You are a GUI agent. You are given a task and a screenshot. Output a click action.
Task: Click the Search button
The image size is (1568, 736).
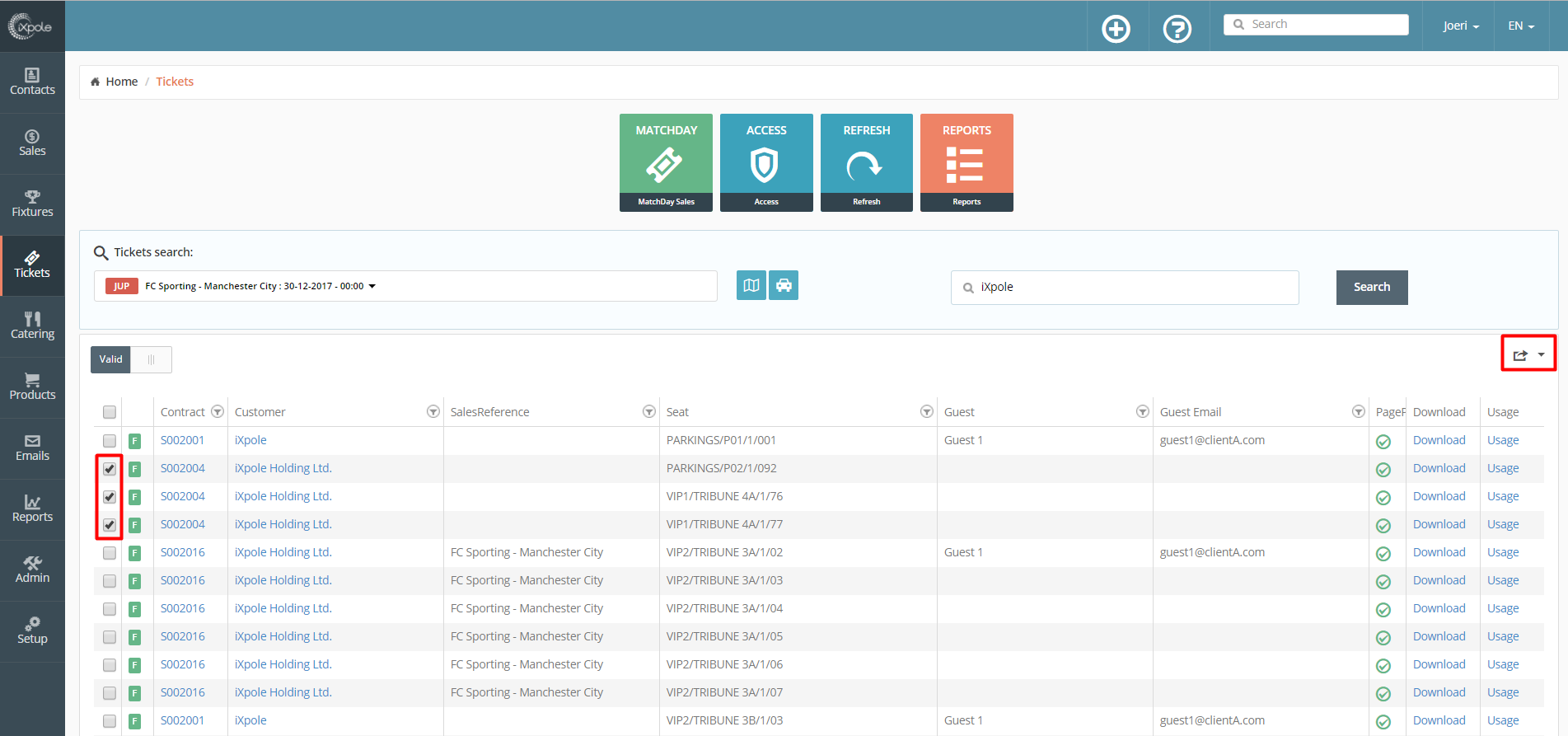[1372, 287]
